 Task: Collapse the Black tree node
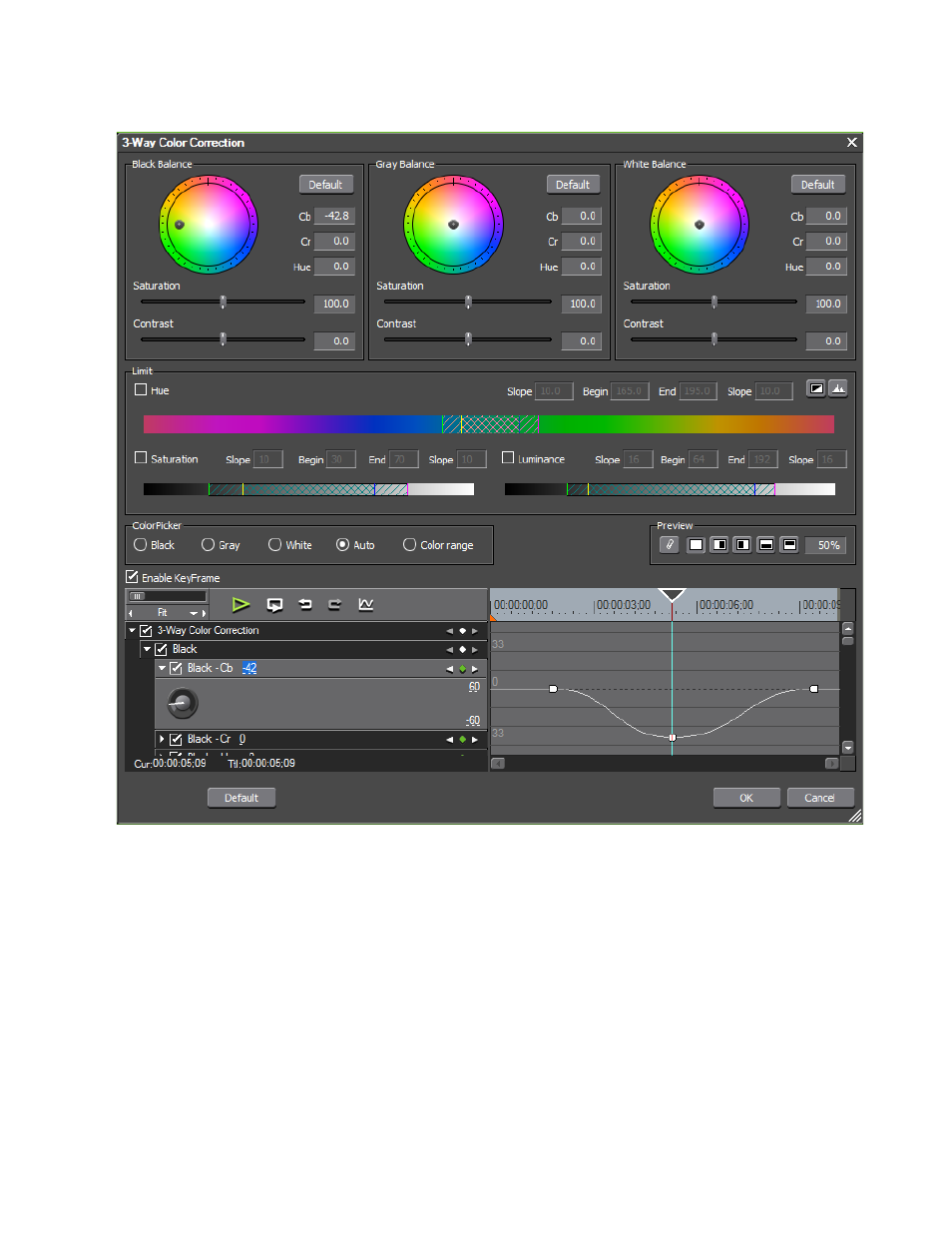tap(147, 650)
